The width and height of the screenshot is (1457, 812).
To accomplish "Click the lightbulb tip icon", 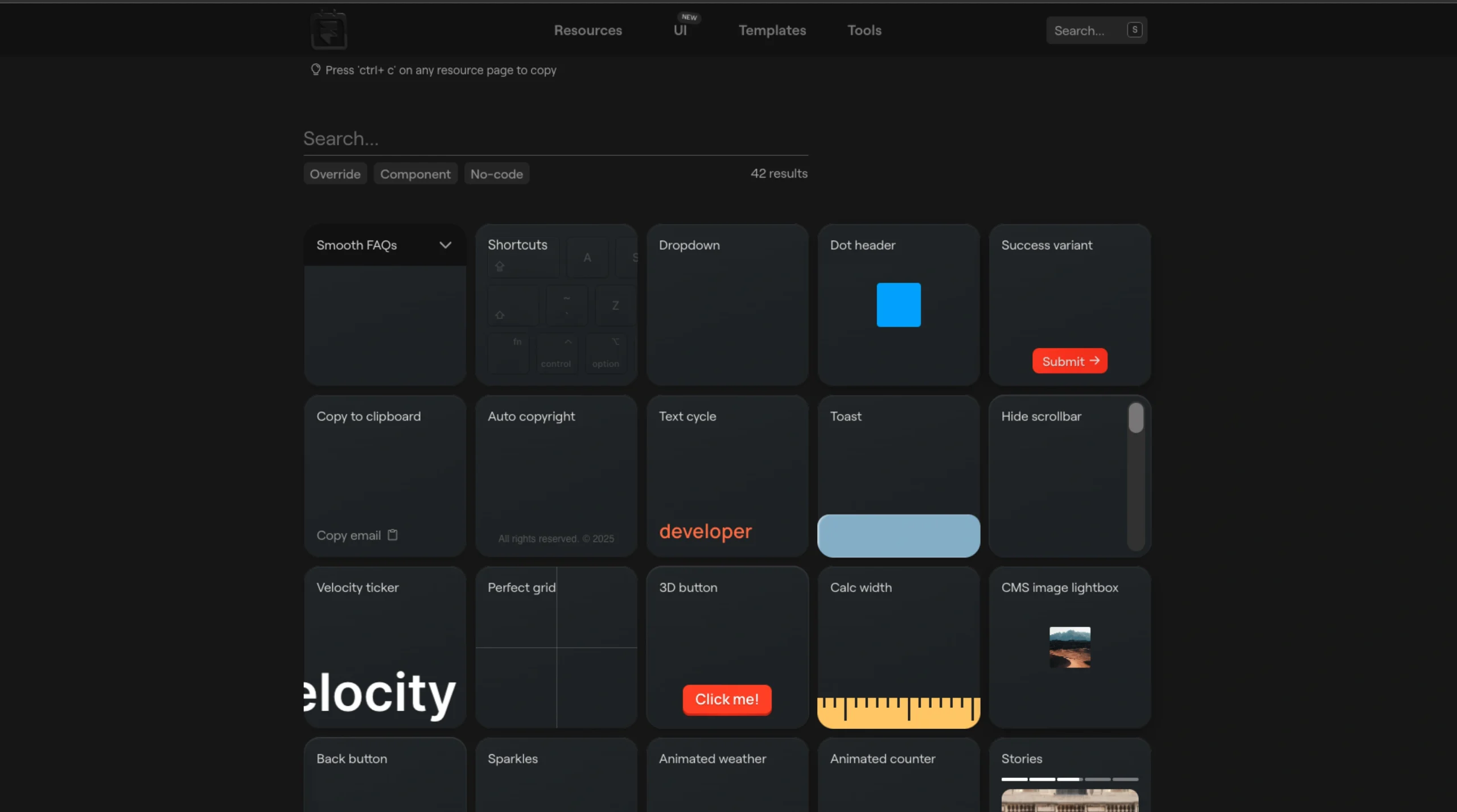I will coord(315,69).
